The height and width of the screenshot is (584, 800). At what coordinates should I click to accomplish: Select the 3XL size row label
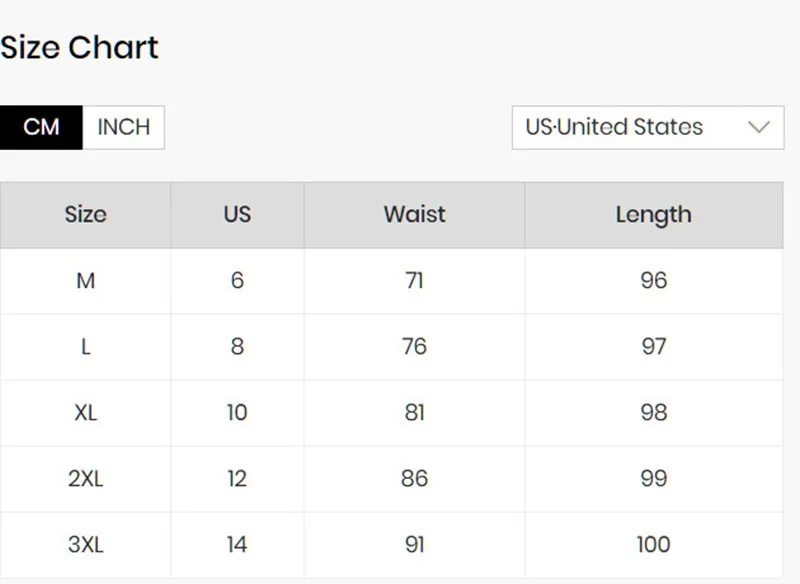[x=85, y=544]
